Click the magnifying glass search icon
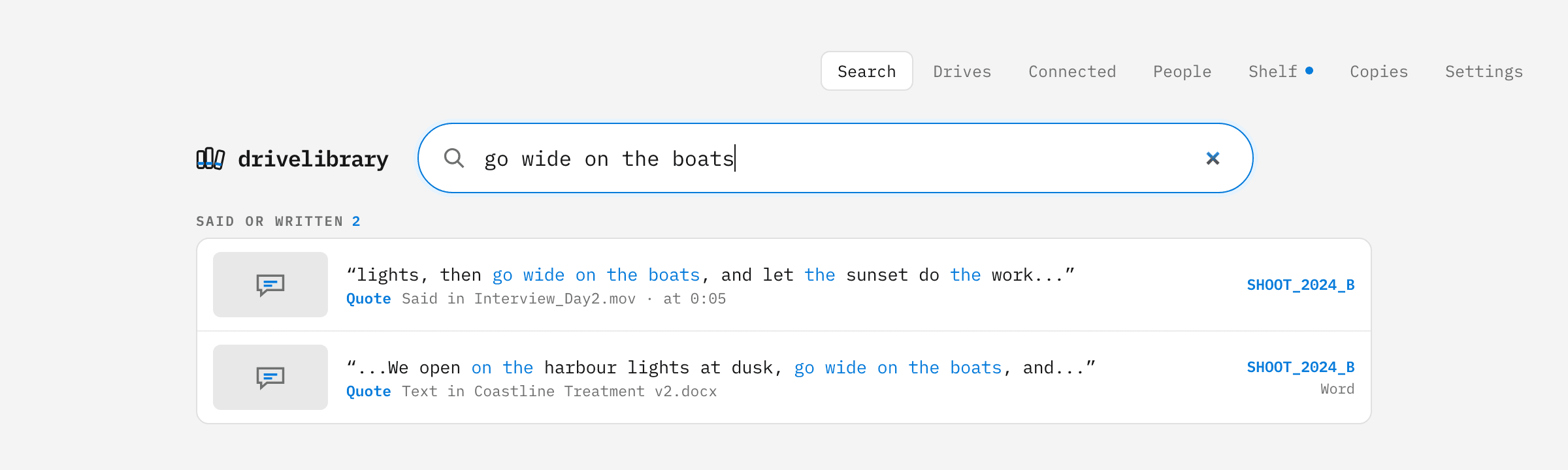This screenshot has height=470, width=1568. coord(454,158)
